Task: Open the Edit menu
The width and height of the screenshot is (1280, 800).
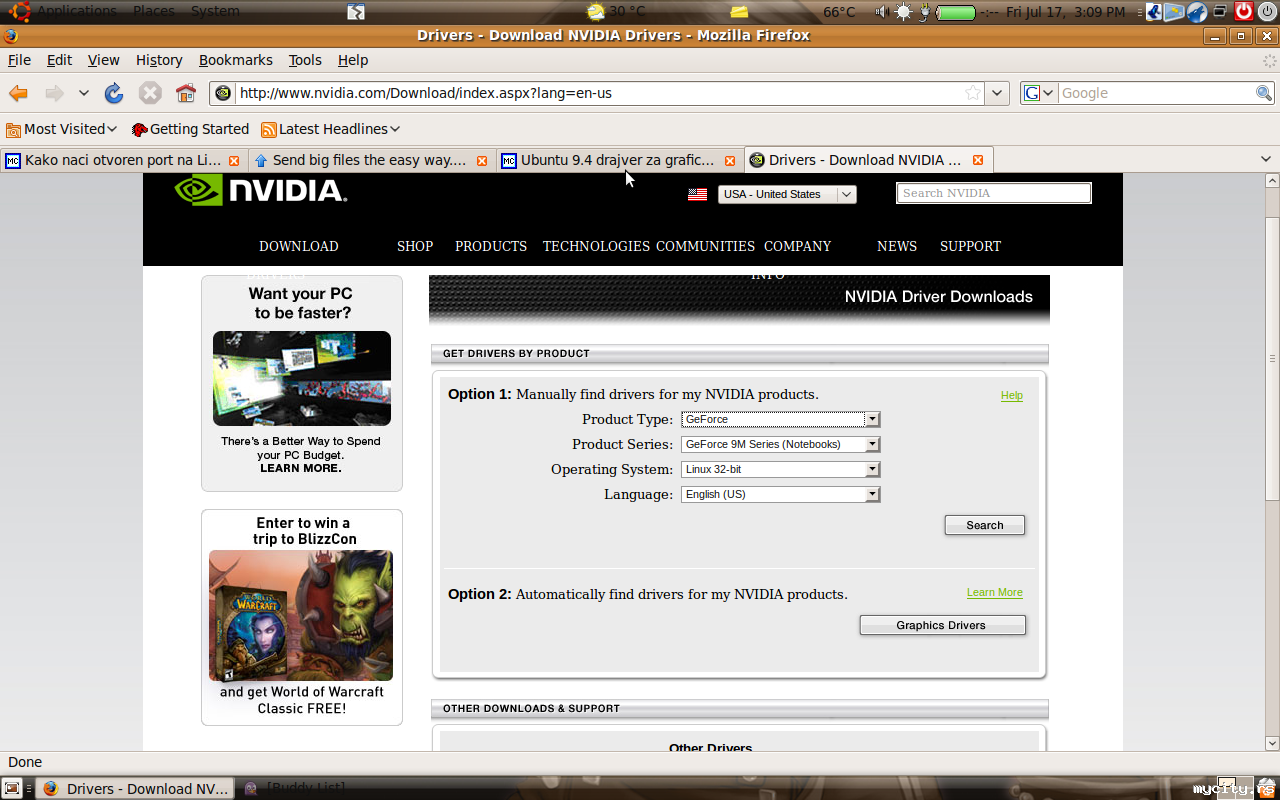Action: pos(59,60)
